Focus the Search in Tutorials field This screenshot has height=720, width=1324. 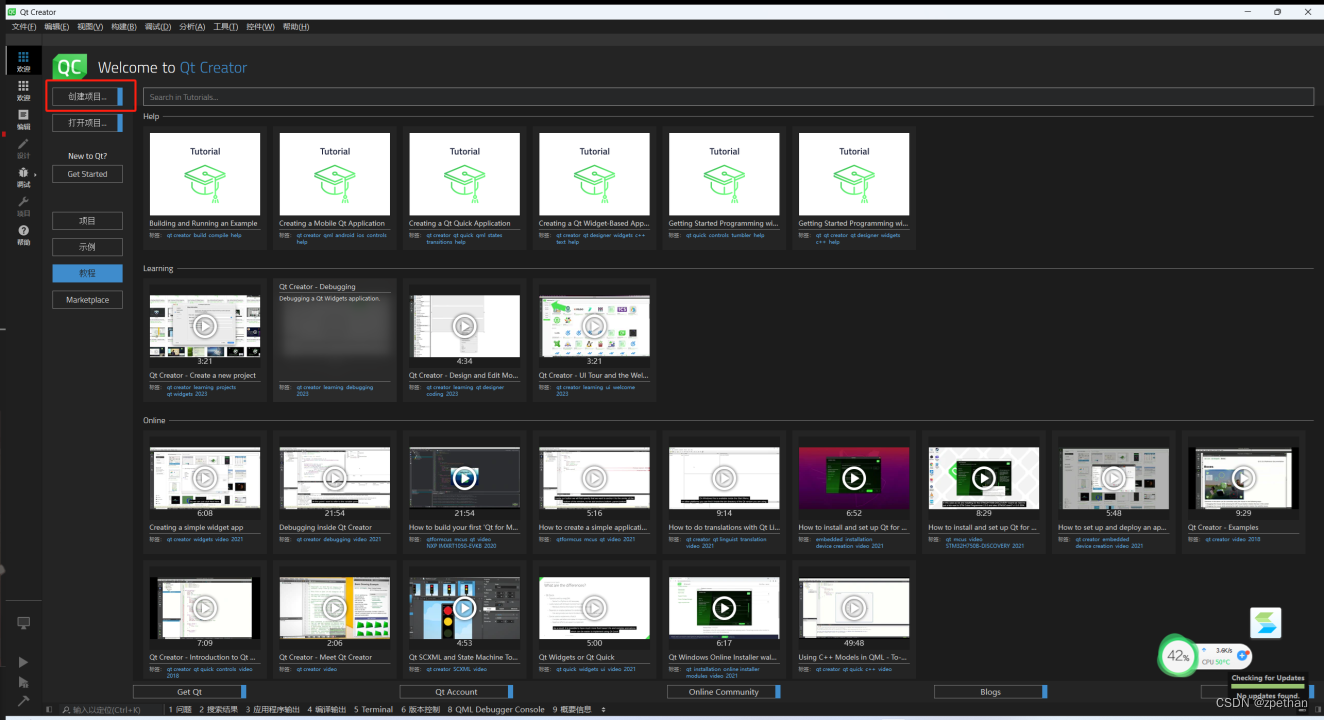point(728,97)
